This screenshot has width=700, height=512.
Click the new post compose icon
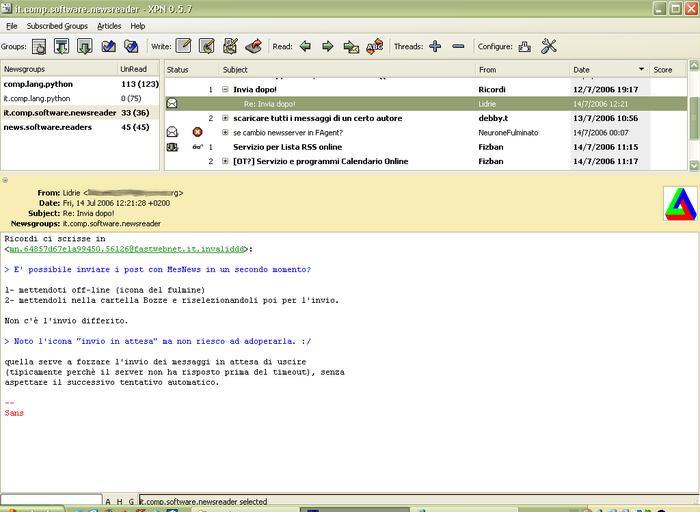point(184,46)
